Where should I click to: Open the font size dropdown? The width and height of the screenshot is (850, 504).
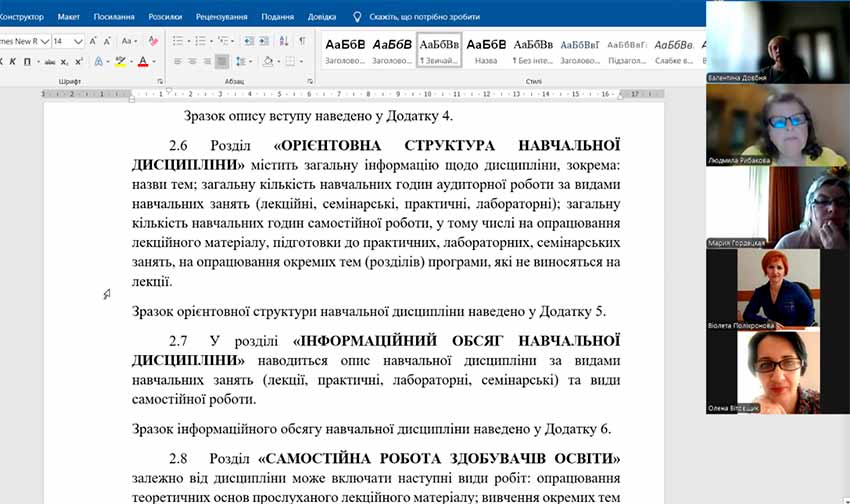pyautogui.click(x=77, y=41)
